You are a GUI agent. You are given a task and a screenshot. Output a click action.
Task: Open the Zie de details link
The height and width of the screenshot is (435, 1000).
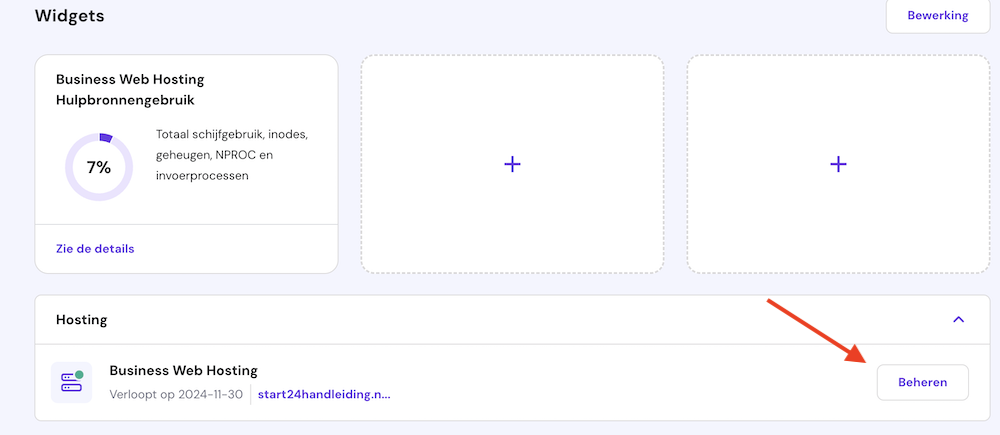95,248
